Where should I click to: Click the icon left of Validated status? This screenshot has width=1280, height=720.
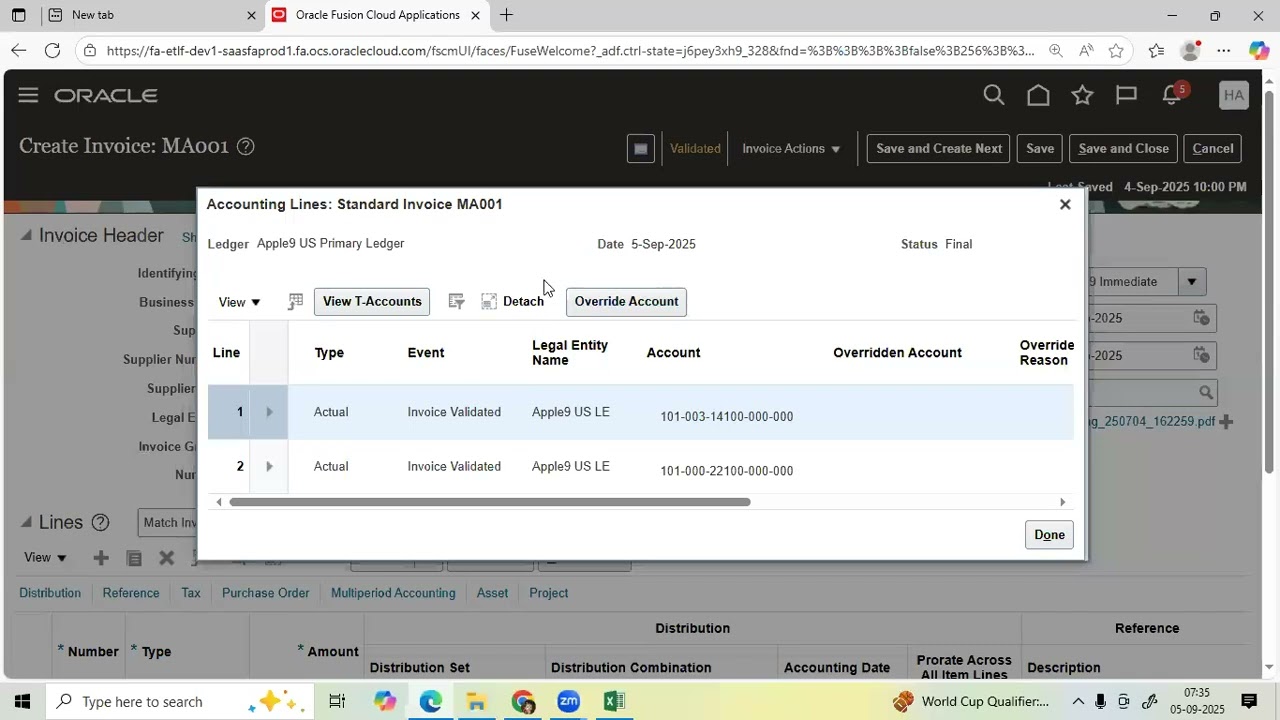(x=641, y=148)
